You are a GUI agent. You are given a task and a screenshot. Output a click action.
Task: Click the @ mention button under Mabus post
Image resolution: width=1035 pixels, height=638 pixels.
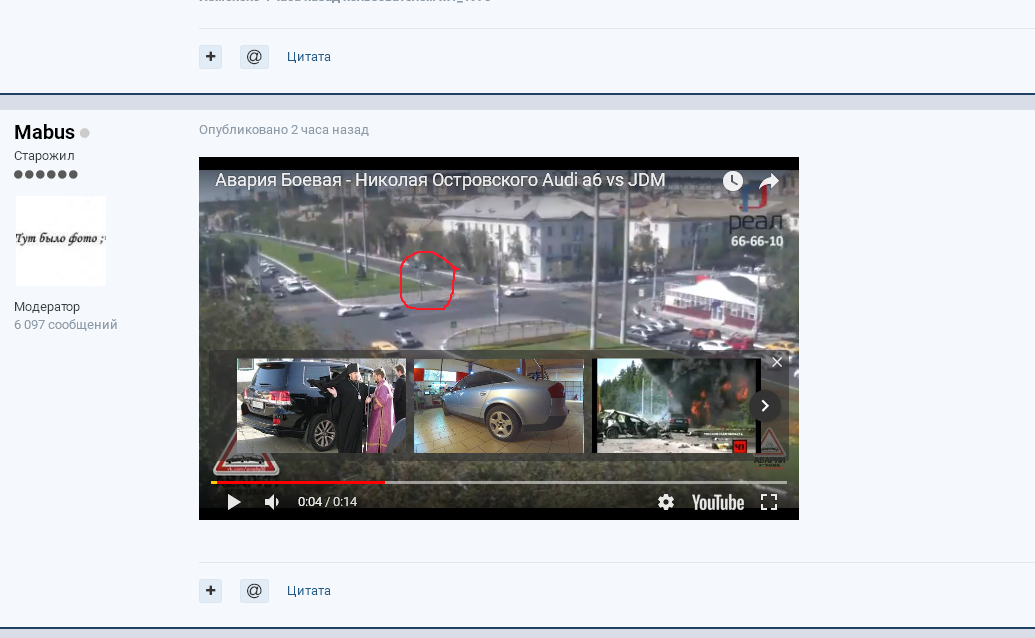pos(254,590)
